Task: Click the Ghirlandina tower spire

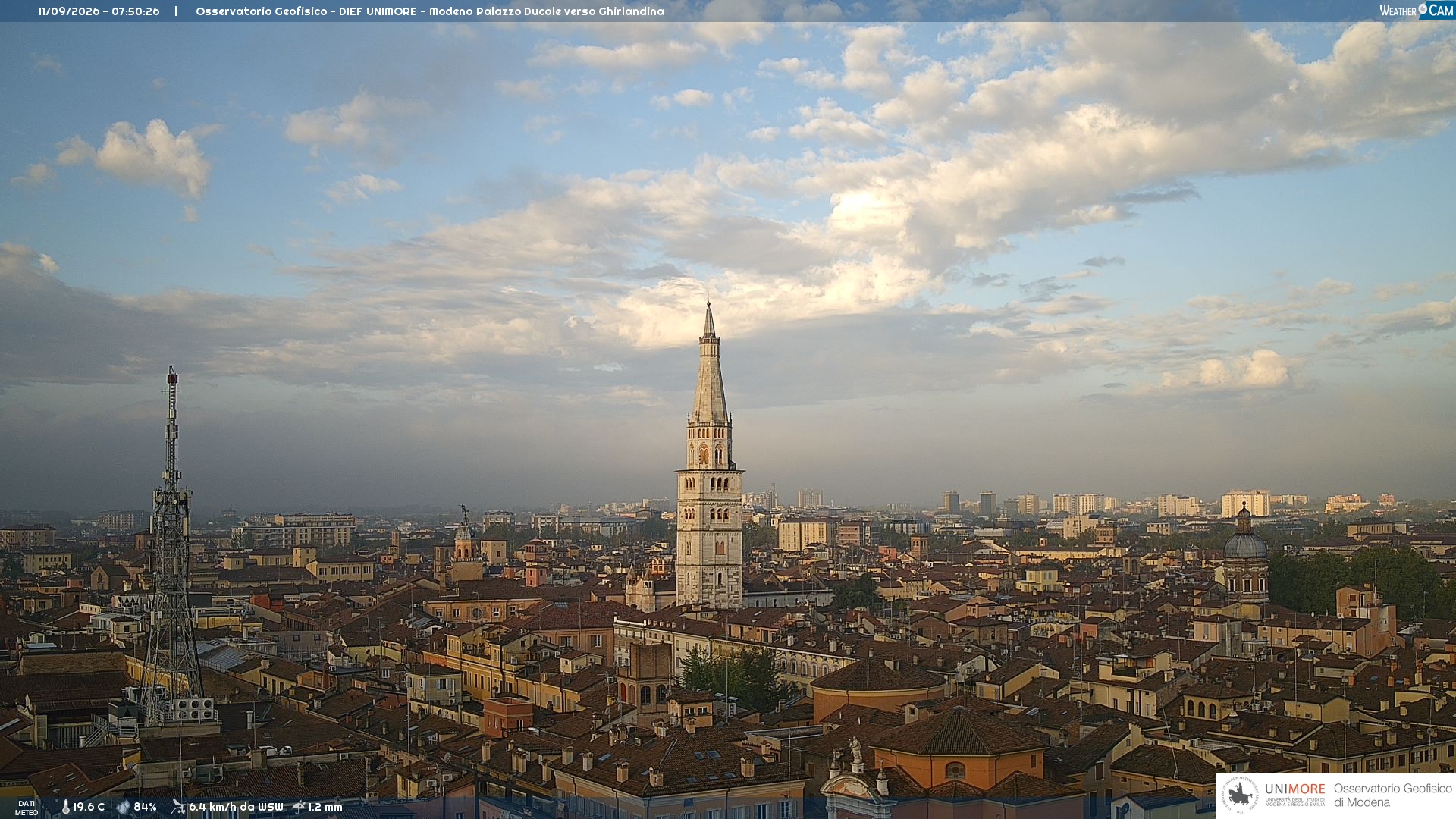Action: [709, 364]
